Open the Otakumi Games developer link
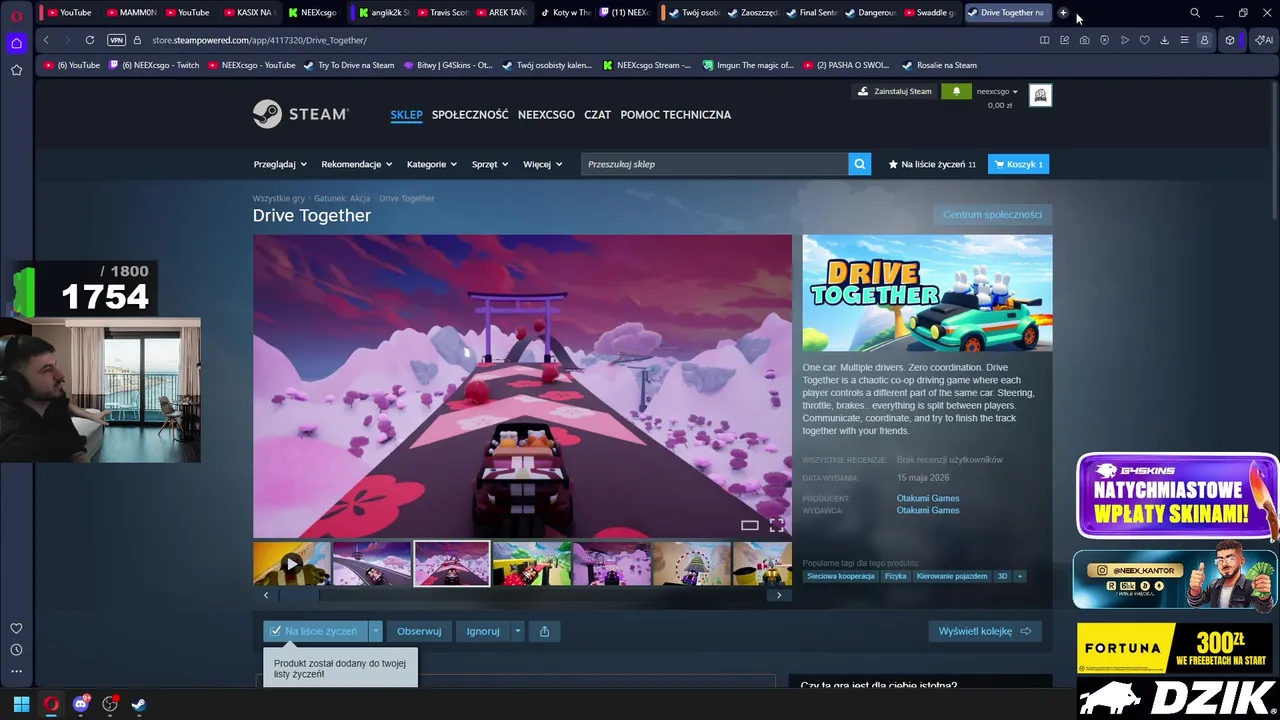Screen dimensions: 1280x720 pyautogui.click(x=928, y=498)
